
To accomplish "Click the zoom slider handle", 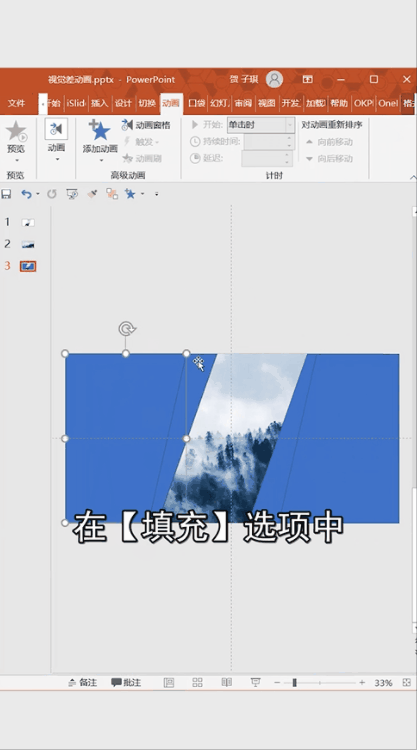I will coord(295,683).
